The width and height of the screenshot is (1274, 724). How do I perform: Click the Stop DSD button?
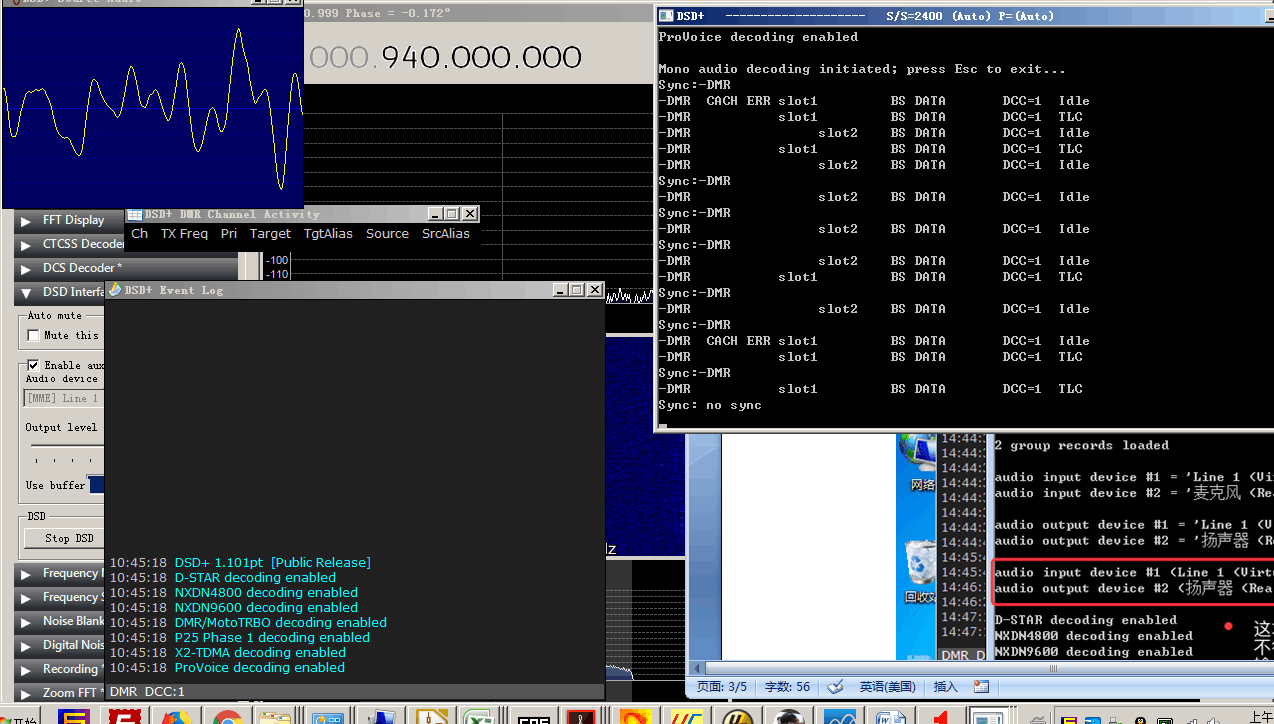point(63,538)
